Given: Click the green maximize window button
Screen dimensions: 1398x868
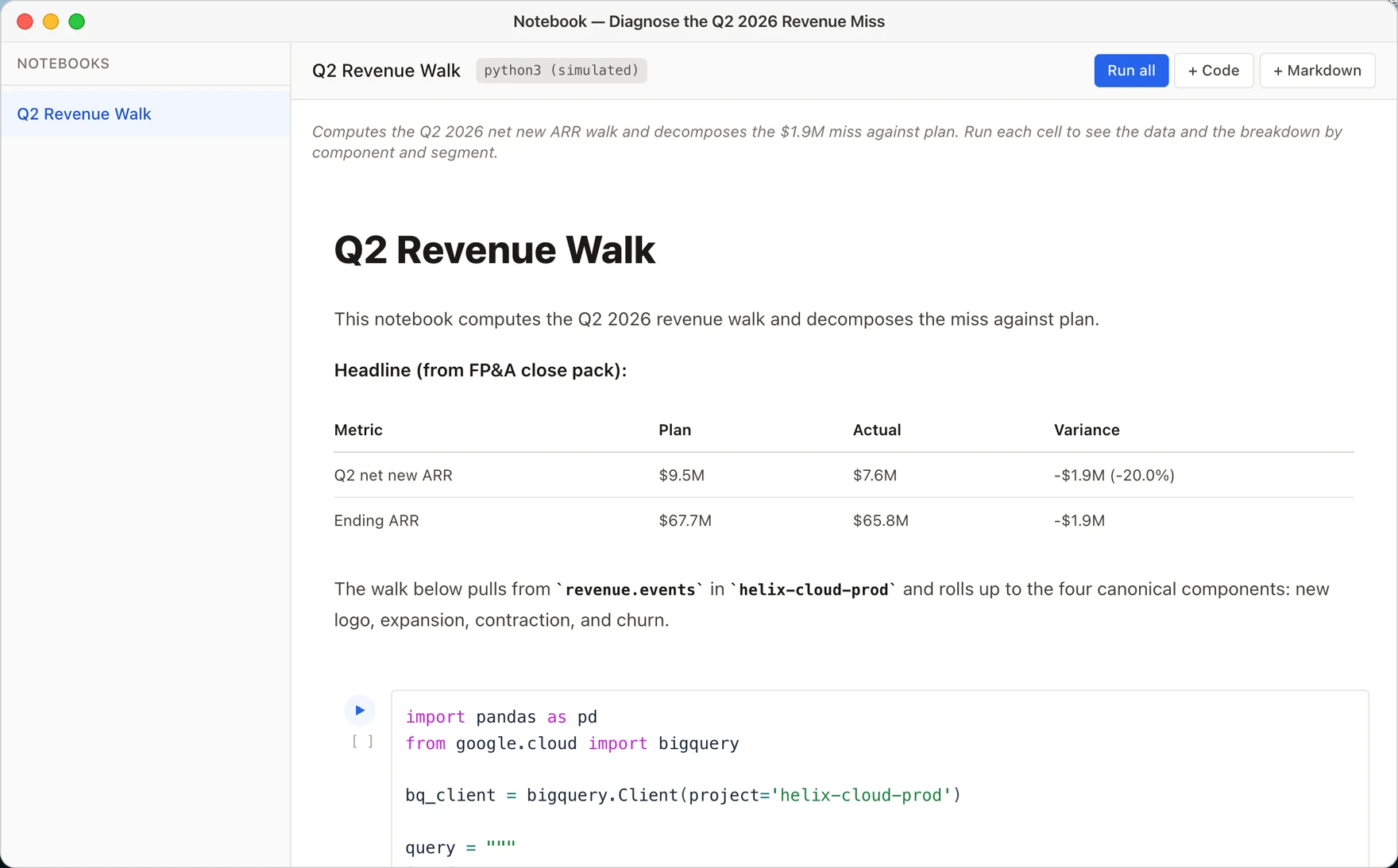Looking at the screenshot, I should click(77, 21).
